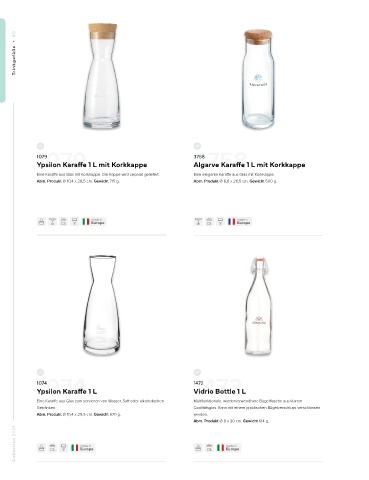
Task: Click the Italian flag badge under Ypsilon Karaffe mit Korkkappe
Action: [94, 222]
